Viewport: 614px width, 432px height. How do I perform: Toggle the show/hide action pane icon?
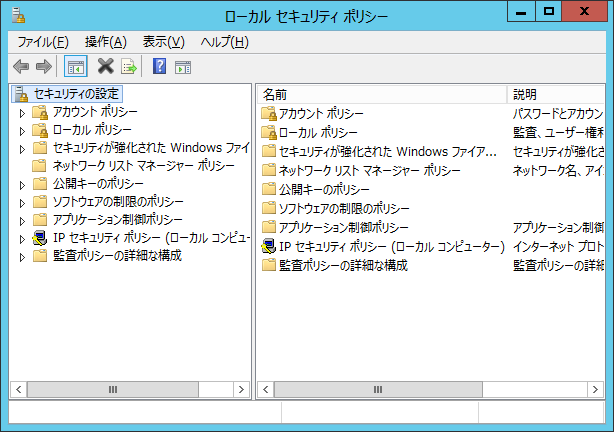click(x=183, y=67)
